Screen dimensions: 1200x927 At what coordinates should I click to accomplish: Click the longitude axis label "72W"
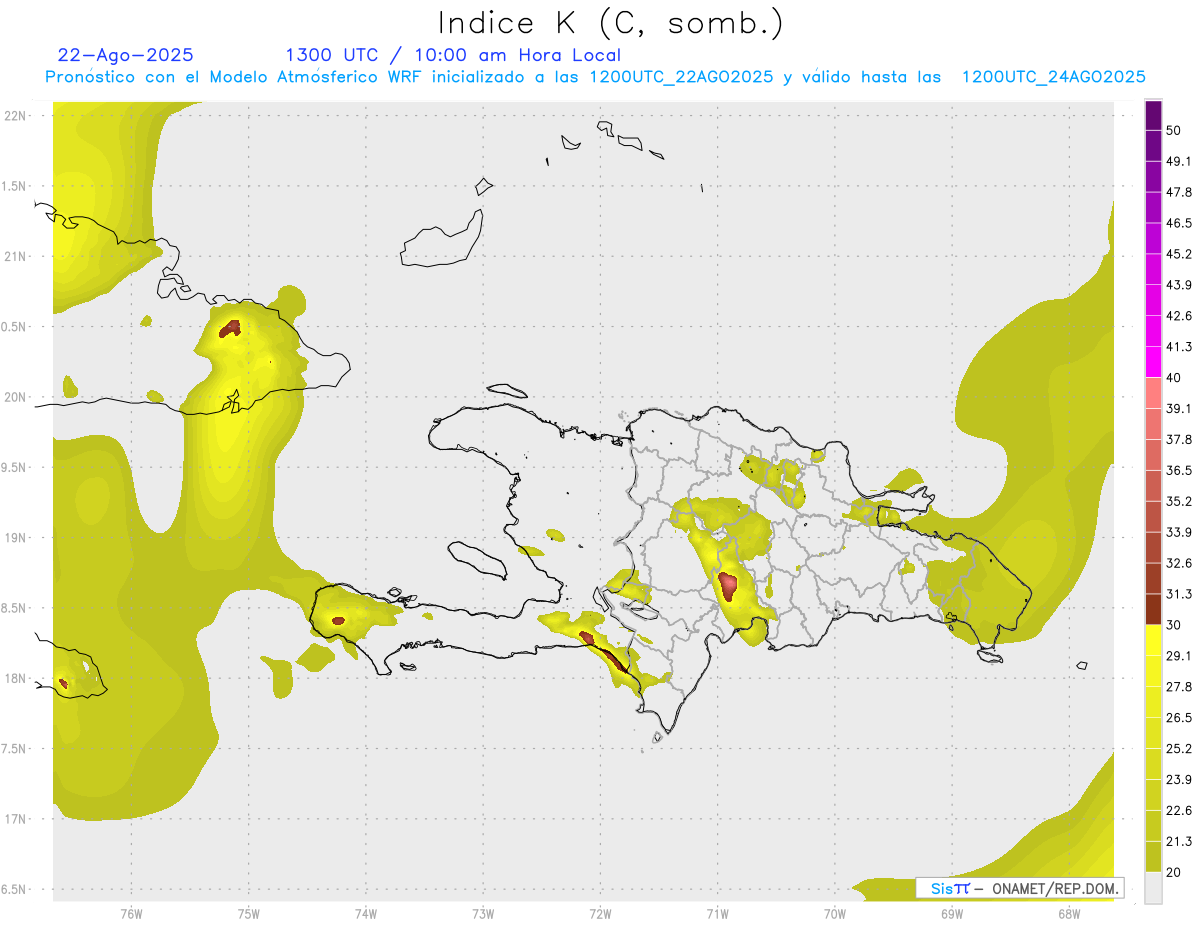(600, 912)
